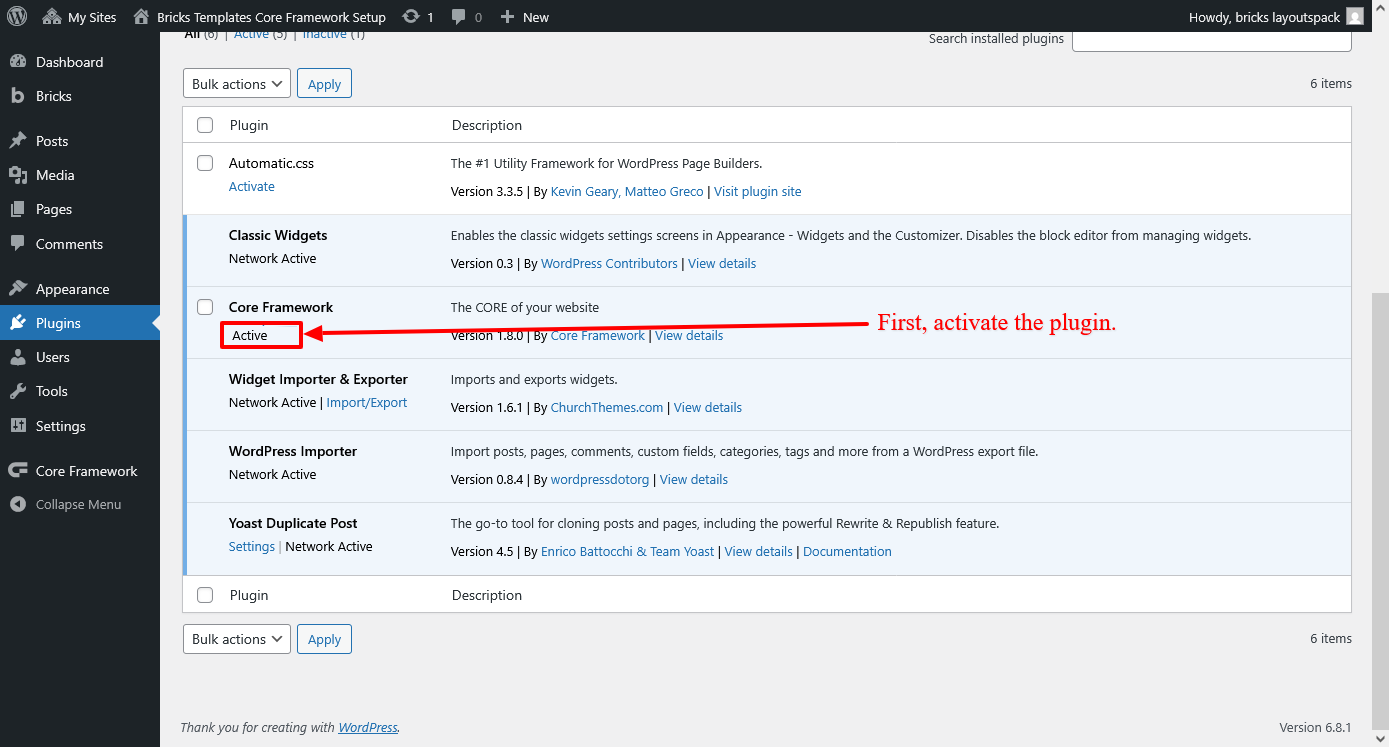Click the top Apply button
This screenshot has height=747, width=1389.
pyautogui.click(x=324, y=84)
